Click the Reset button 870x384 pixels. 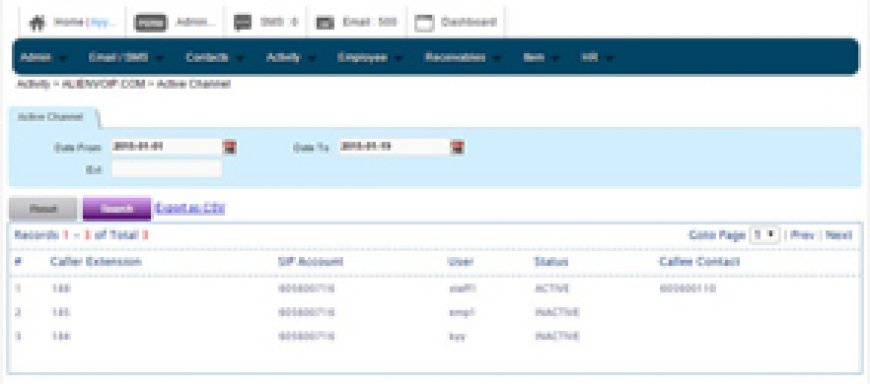tap(43, 209)
